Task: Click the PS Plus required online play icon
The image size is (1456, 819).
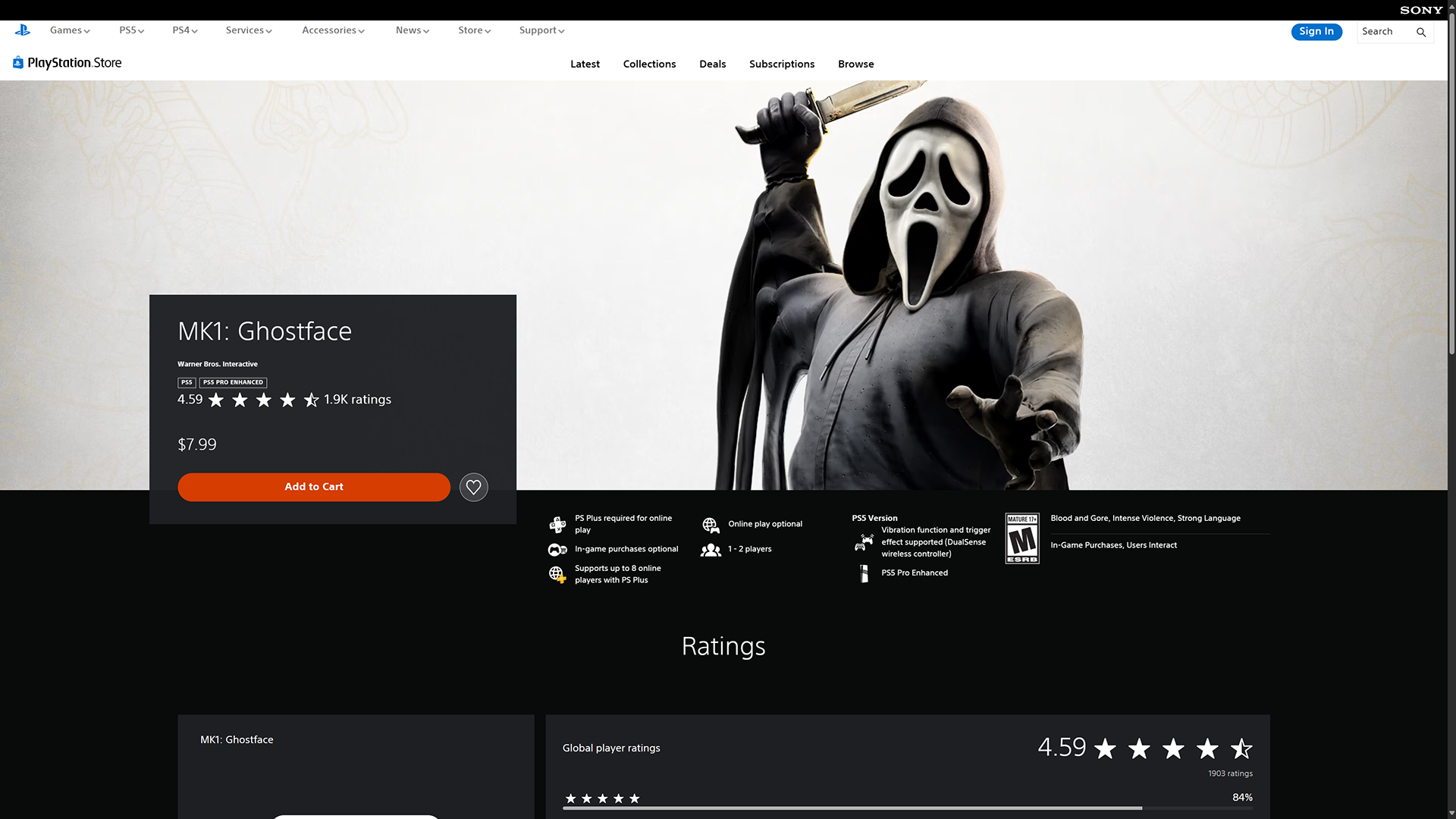Action: point(557,524)
